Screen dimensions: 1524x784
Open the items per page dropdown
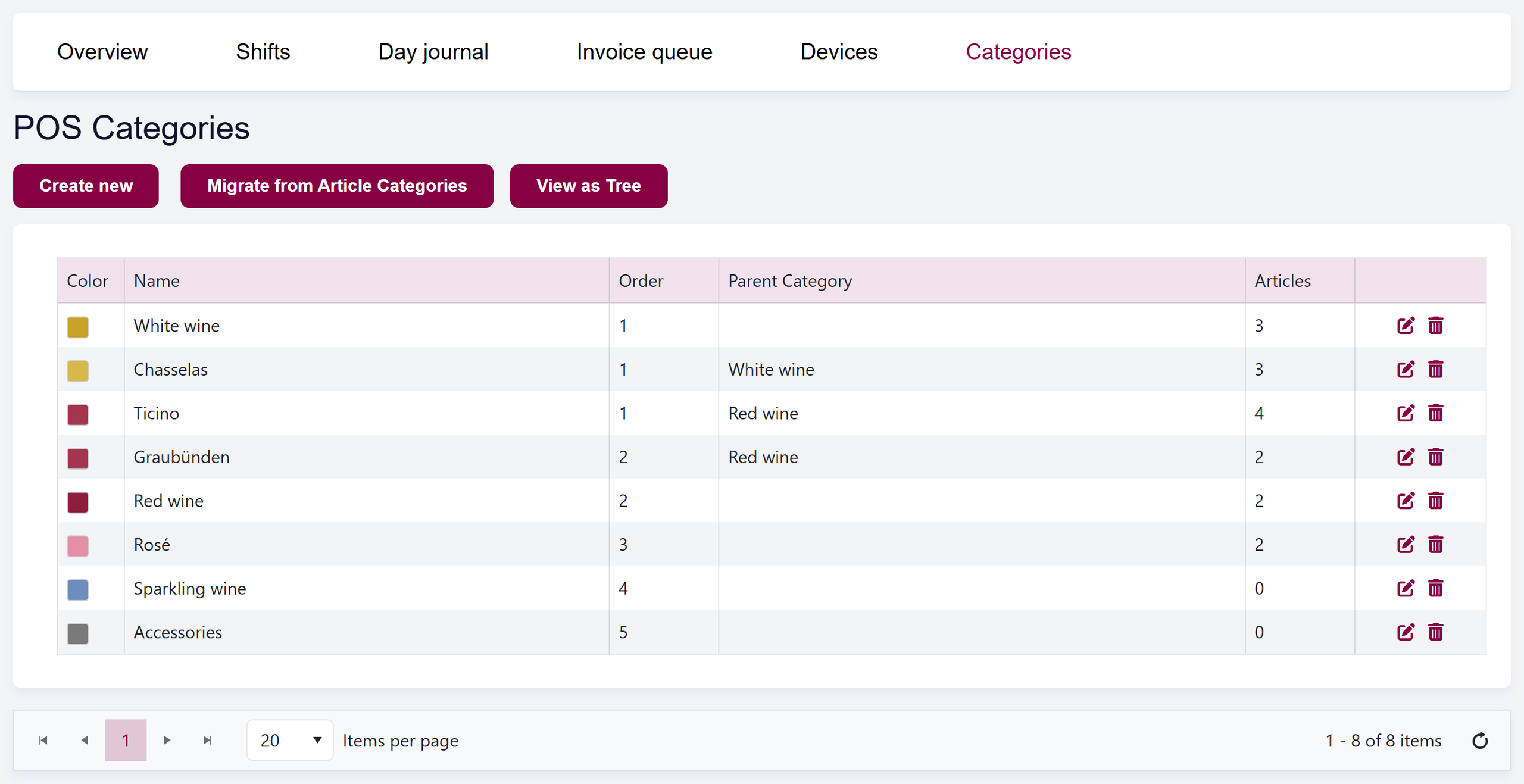pyautogui.click(x=290, y=740)
